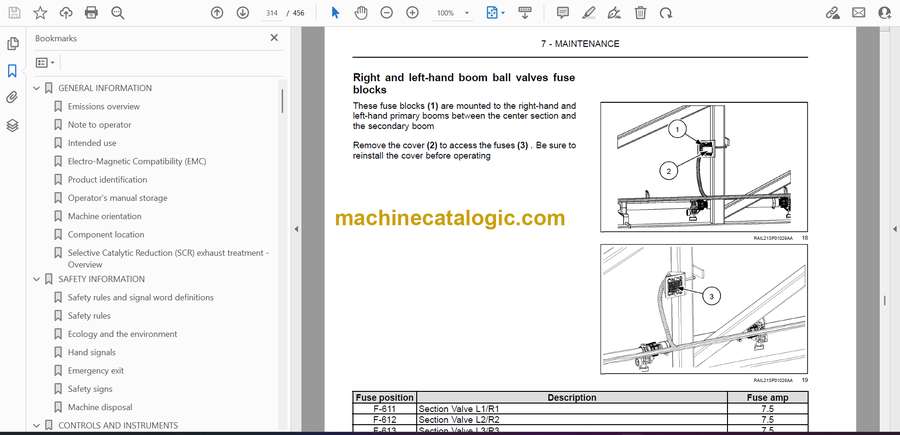Click the Print file icon
Image resolution: width=900 pixels, height=435 pixels.
pyautogui.click(x=92, y=13)
